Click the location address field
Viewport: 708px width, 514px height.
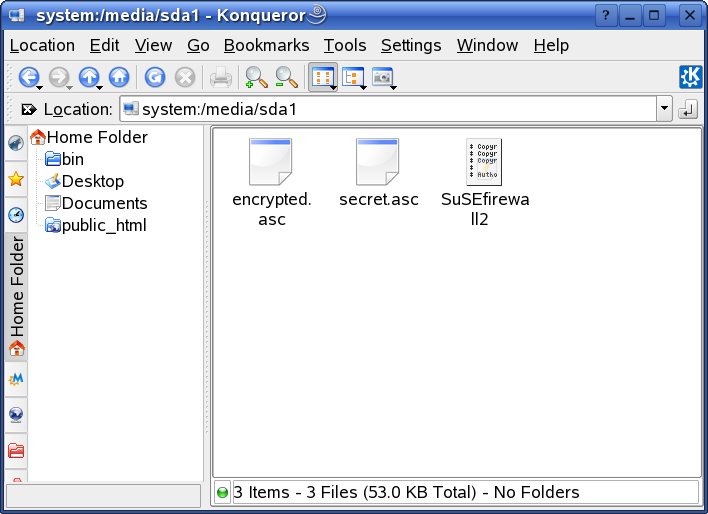pyautogui.click(x=390, y=109)
